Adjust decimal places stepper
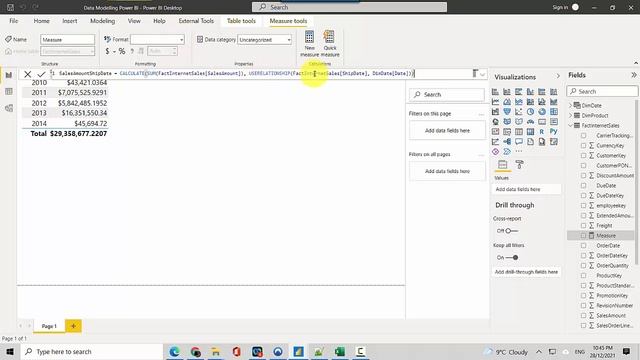Image resolution: width=640 pixels, height=360 pixels. tap(174, 51)
